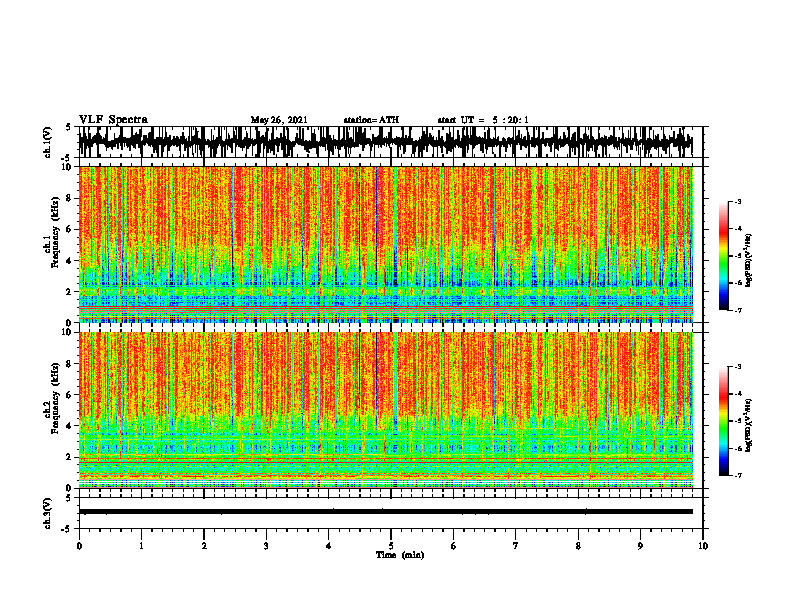
Task: Click the "8" kHz tick on ch.2 axis
Action: click(70, 364)
